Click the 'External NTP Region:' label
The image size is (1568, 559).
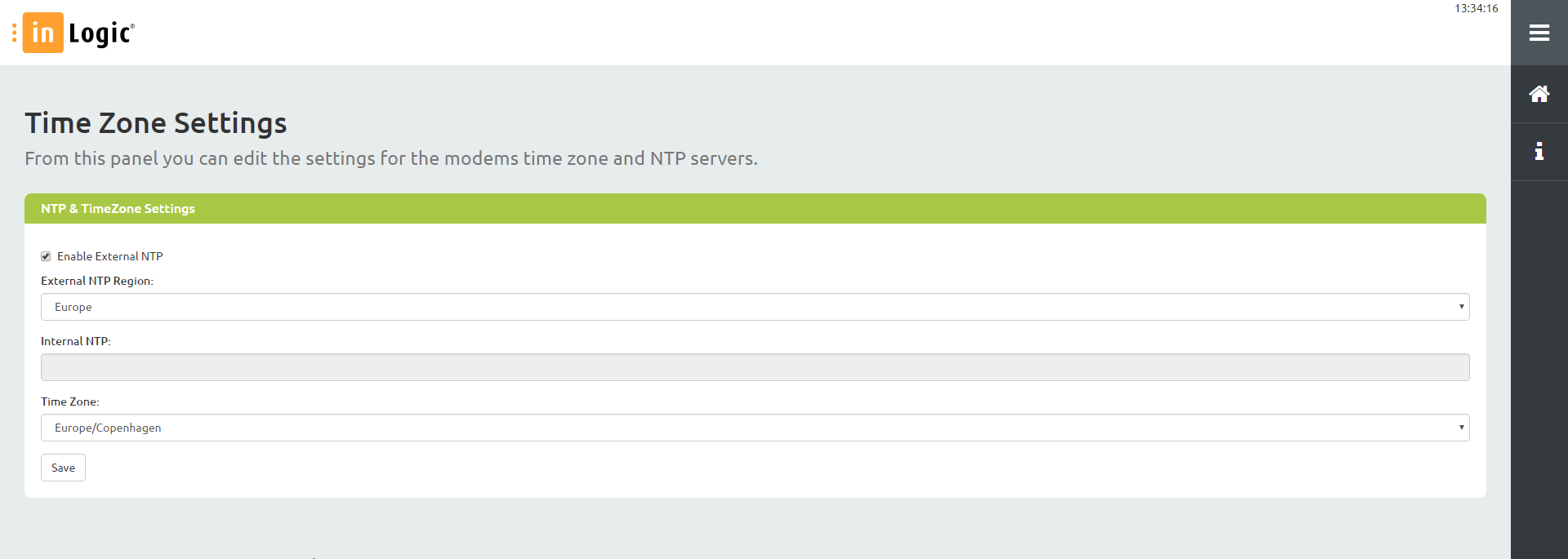point(97,281)
